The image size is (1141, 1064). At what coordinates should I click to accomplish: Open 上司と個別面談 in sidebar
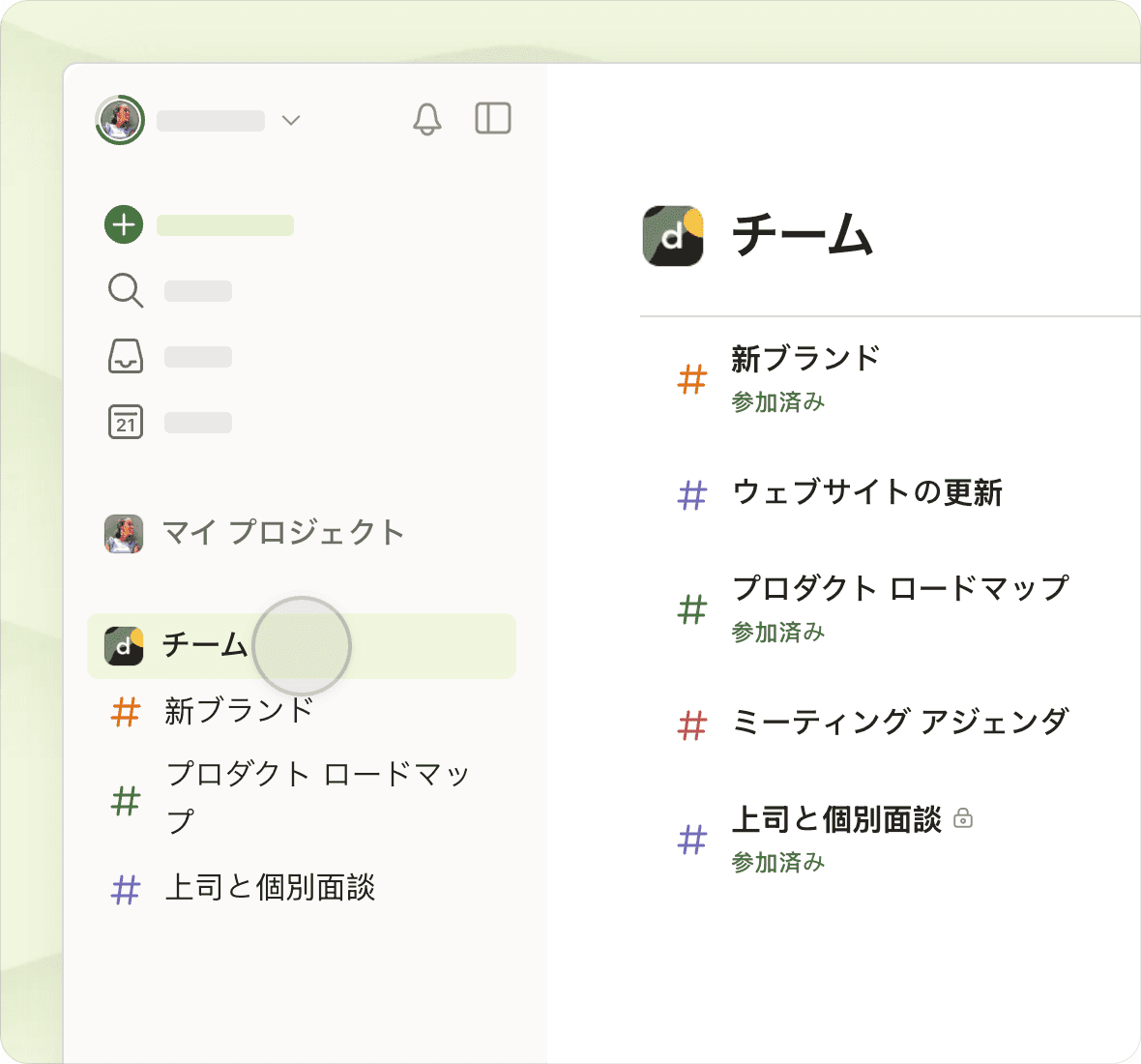[x=270, y=888]
